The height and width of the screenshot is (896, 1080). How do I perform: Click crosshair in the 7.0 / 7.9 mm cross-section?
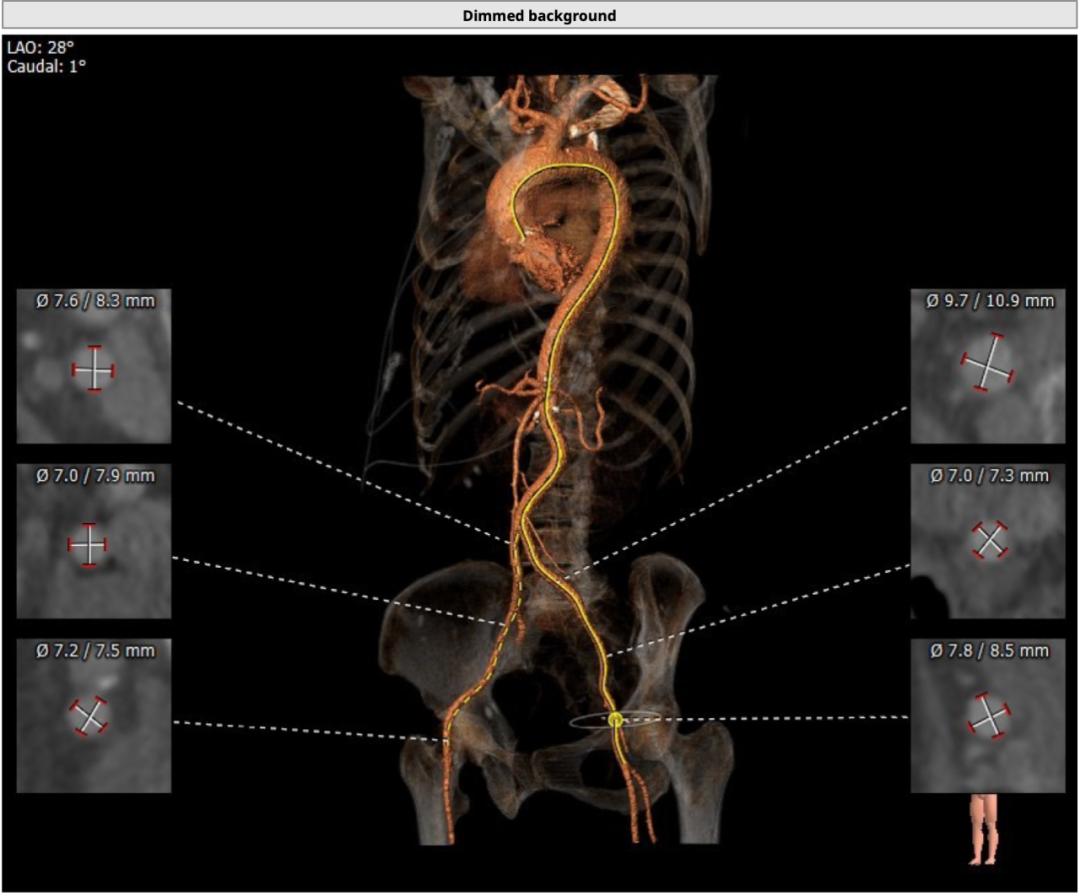pos(88,545)
